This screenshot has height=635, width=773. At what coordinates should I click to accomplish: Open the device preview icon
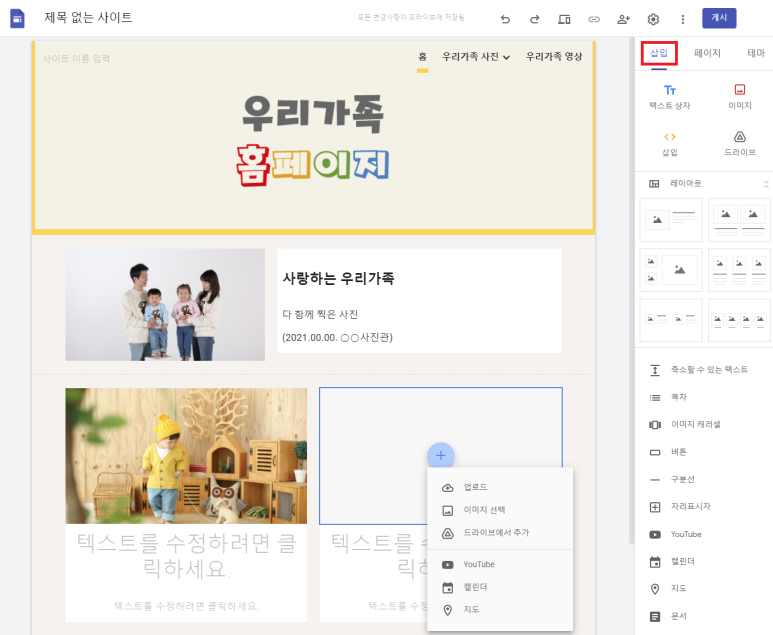click(x=564, y=19)
